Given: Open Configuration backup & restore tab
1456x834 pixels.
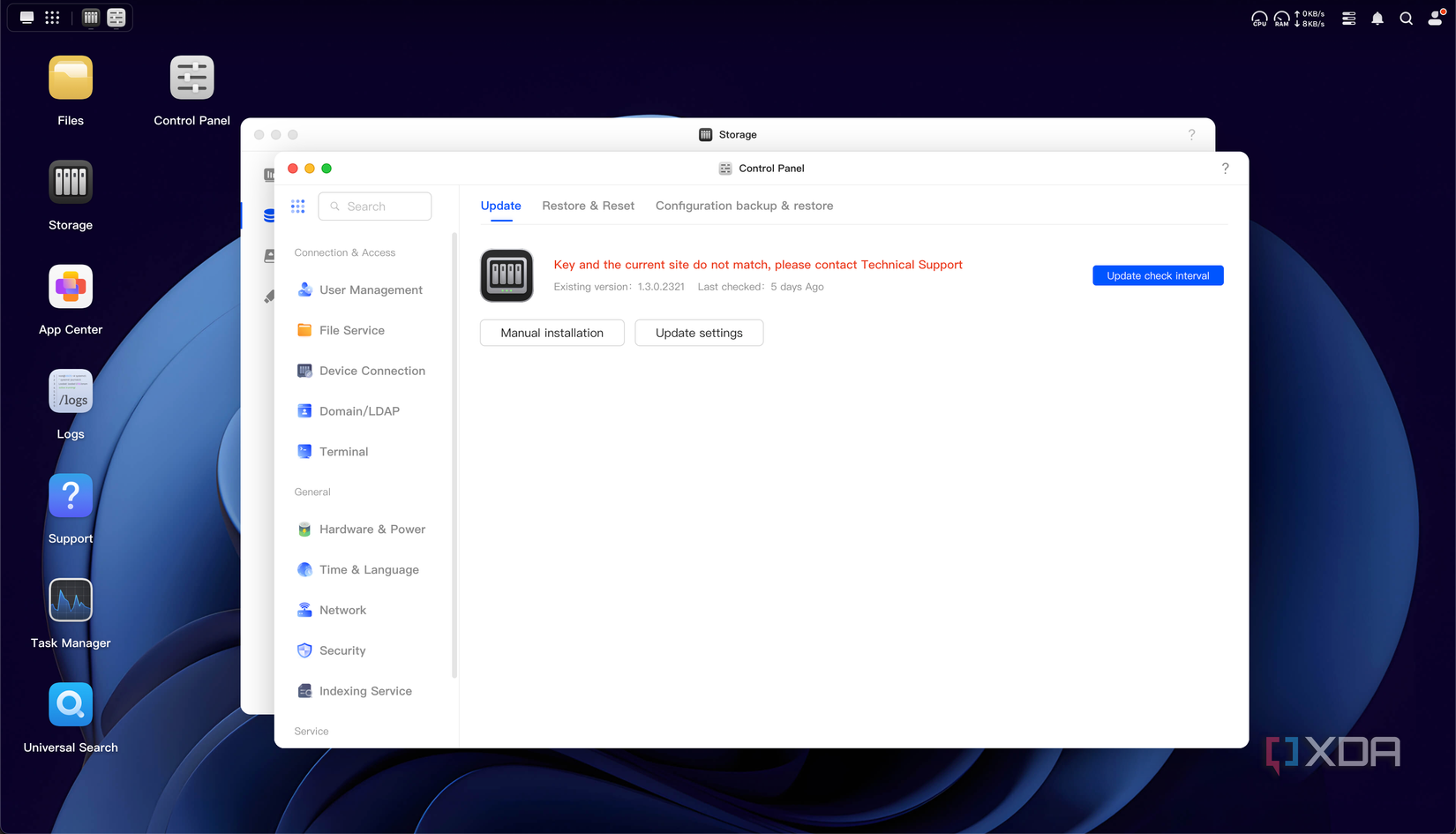Looking at the screenshot, I should pos(744,207).
